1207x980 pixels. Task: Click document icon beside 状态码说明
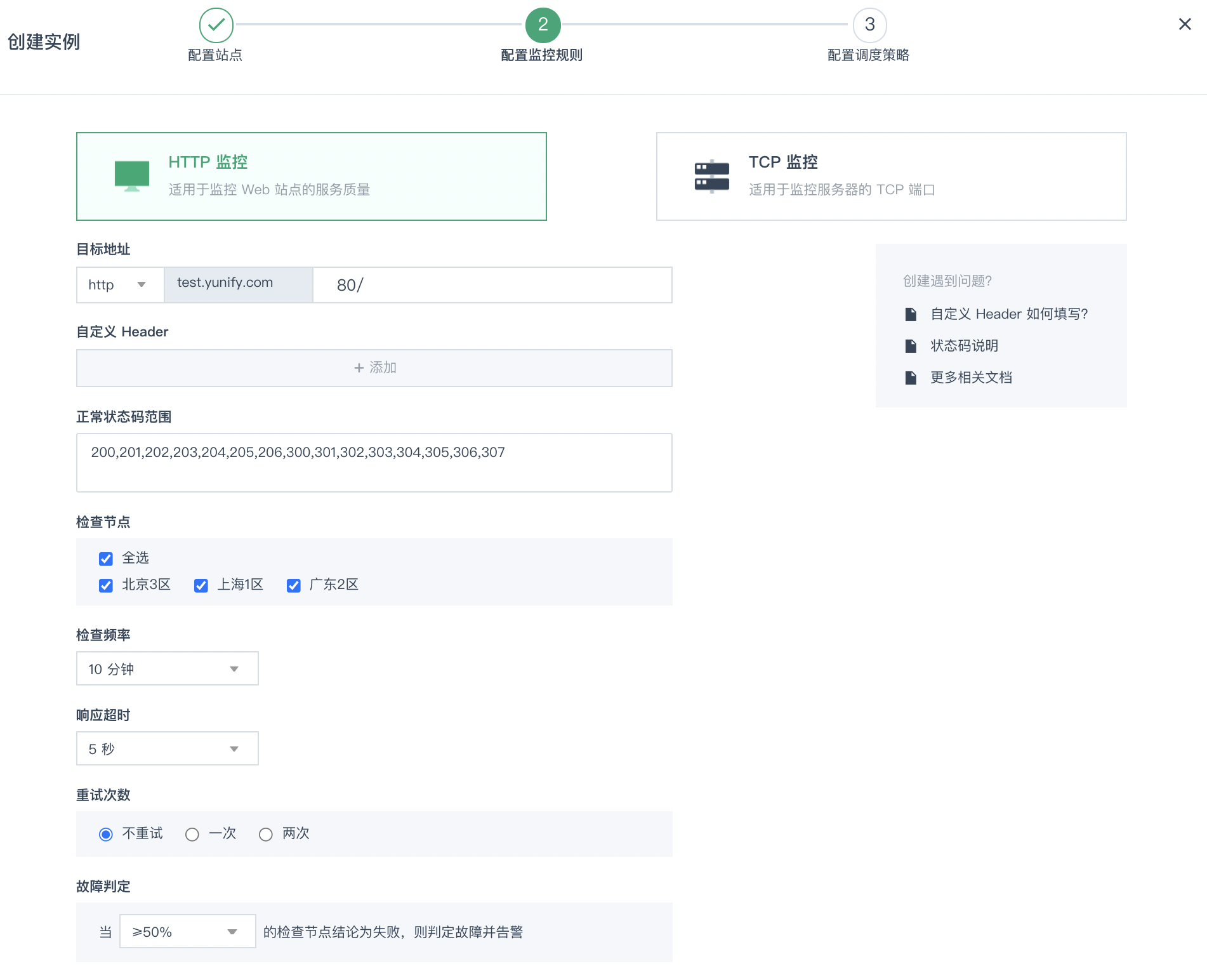(x=911, y=346)
